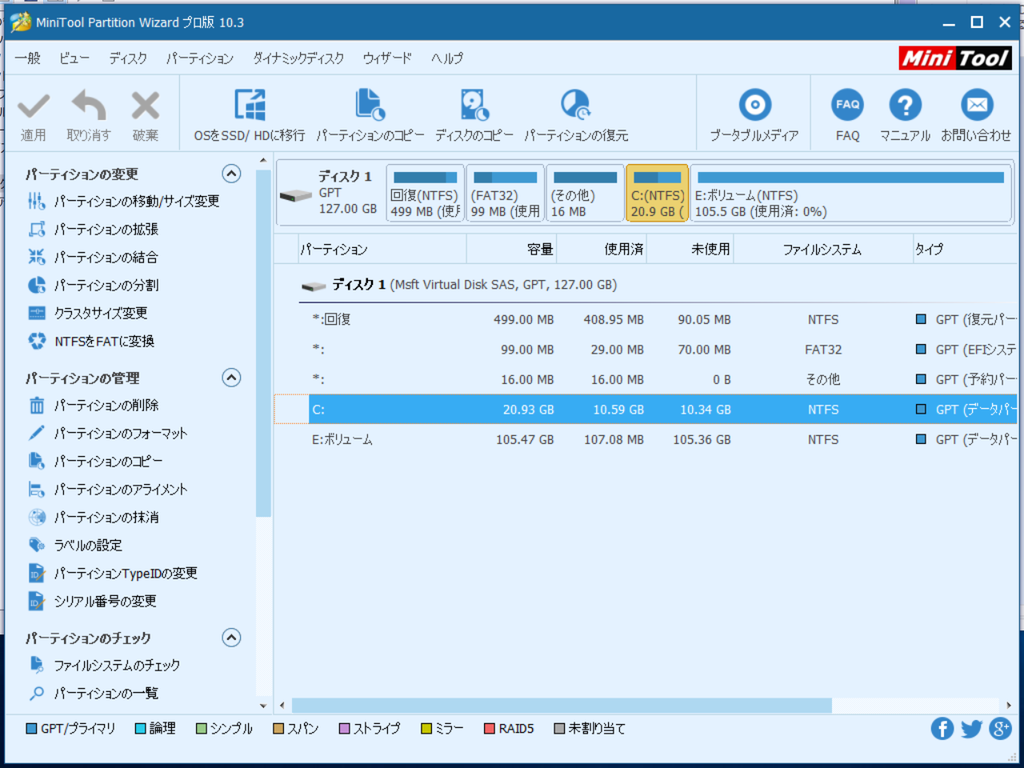The image size is (1024, 768).
Task: Click the 取り消す (Undo) arrow icon
Action: pyautogui.click(x=89, y=106)
